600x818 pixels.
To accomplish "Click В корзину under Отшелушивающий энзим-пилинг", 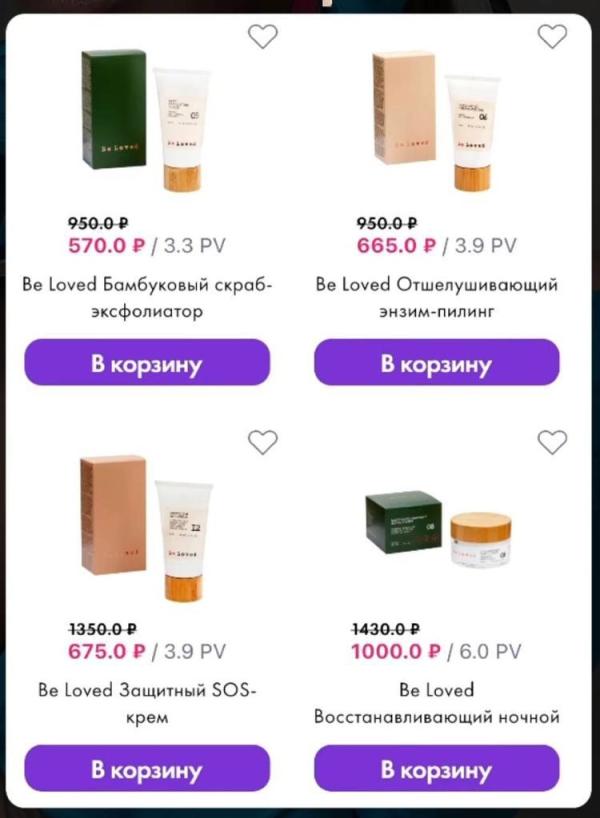I will click(437, 363).
